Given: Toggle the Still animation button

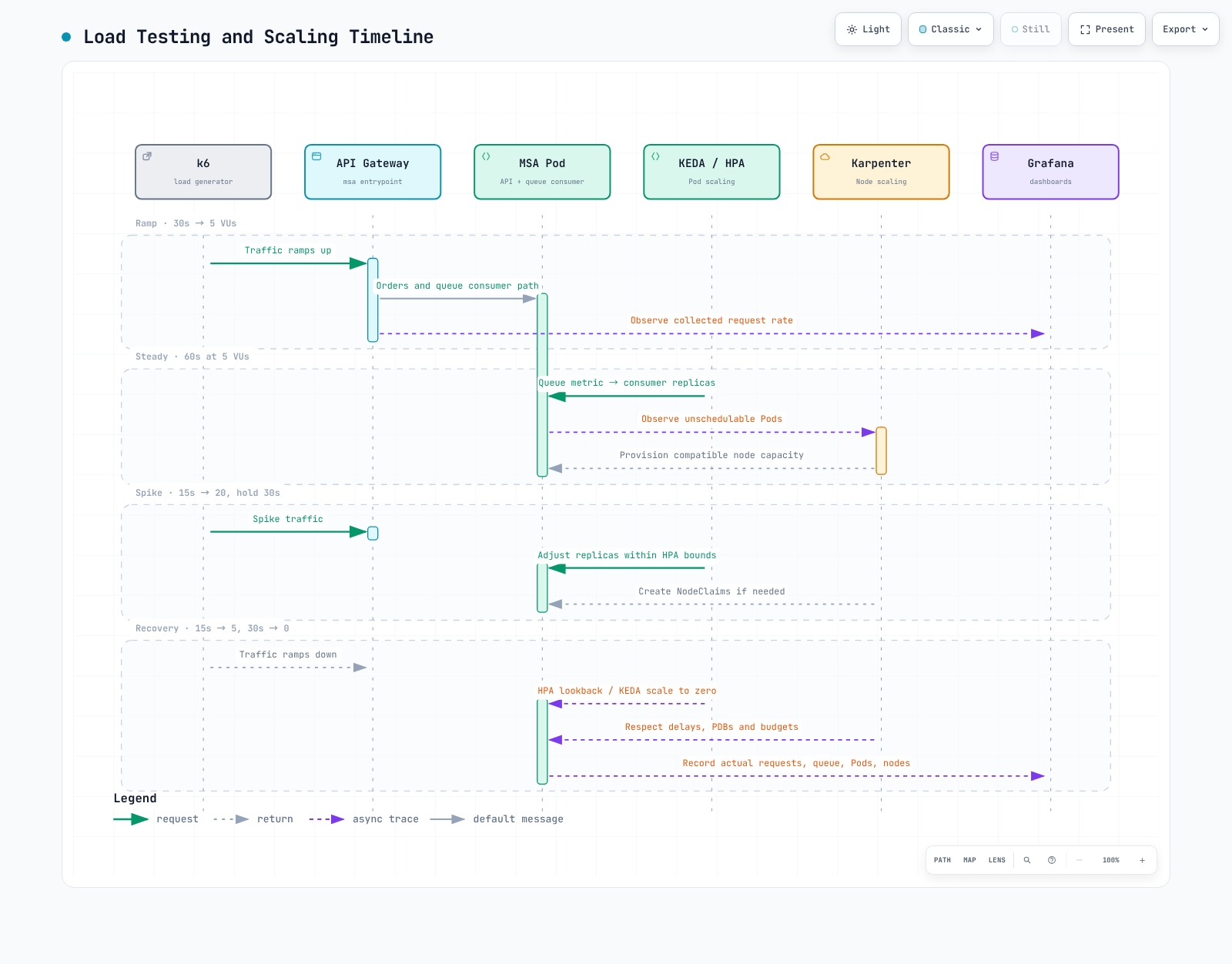Looking at the screenshot, I should 1031,29.
